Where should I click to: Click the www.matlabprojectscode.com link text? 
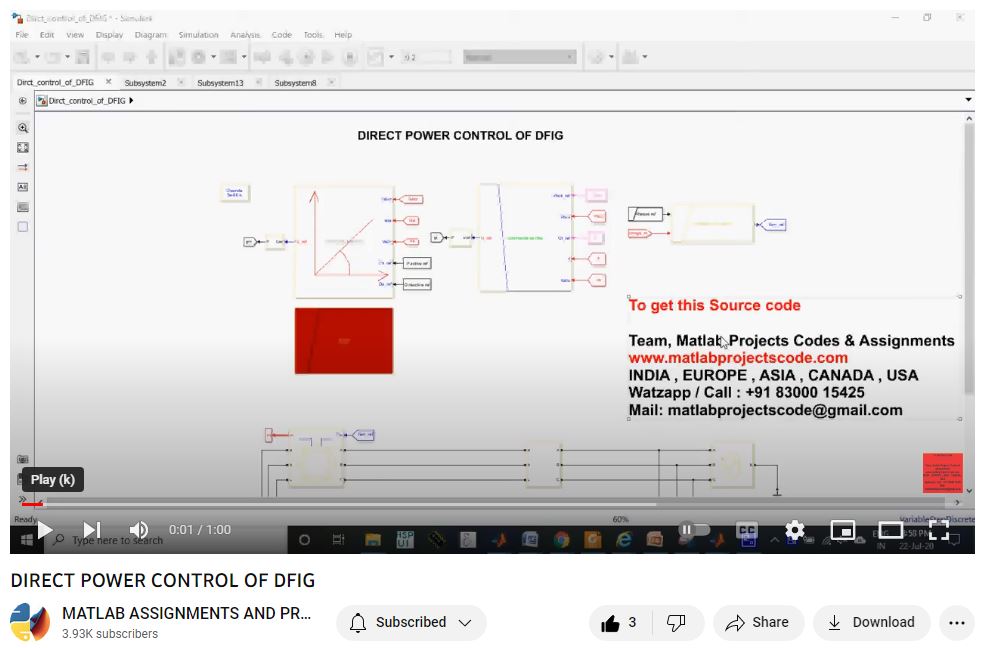coord(738,358)
